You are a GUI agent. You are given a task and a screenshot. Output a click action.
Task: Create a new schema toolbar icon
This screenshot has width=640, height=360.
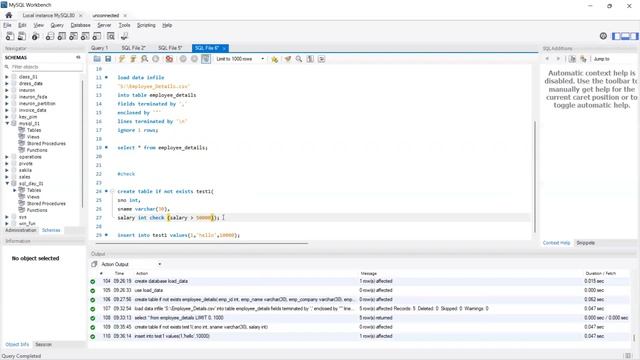50,36
